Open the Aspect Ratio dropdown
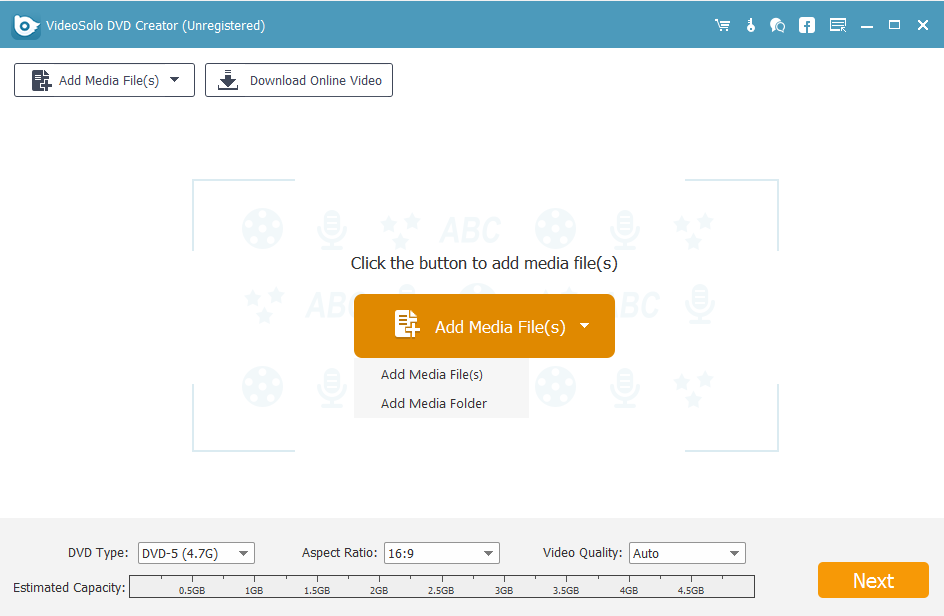Image resolution: width=944 pixels, height=616 pixels. pyautogui.click(x=441, y=553)
